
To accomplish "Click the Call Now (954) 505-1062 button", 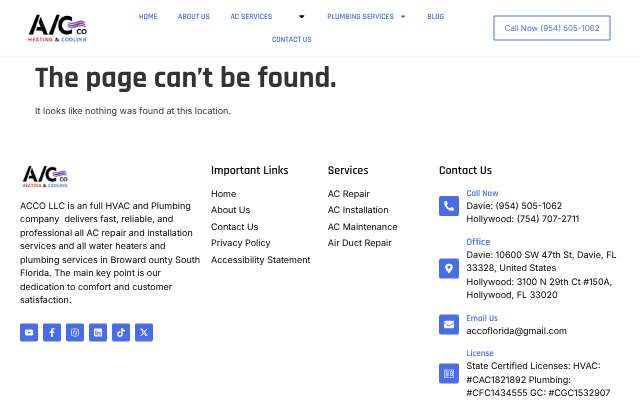I will 552,28.
